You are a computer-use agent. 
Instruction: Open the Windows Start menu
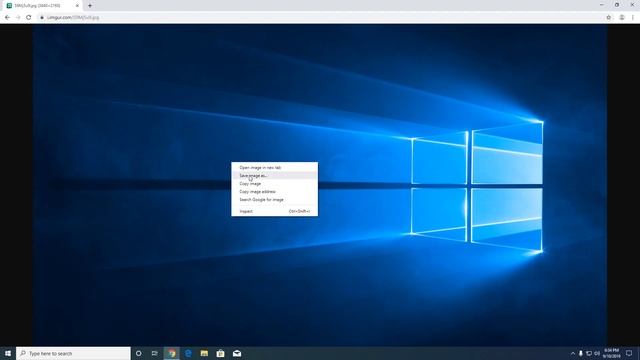8,353
